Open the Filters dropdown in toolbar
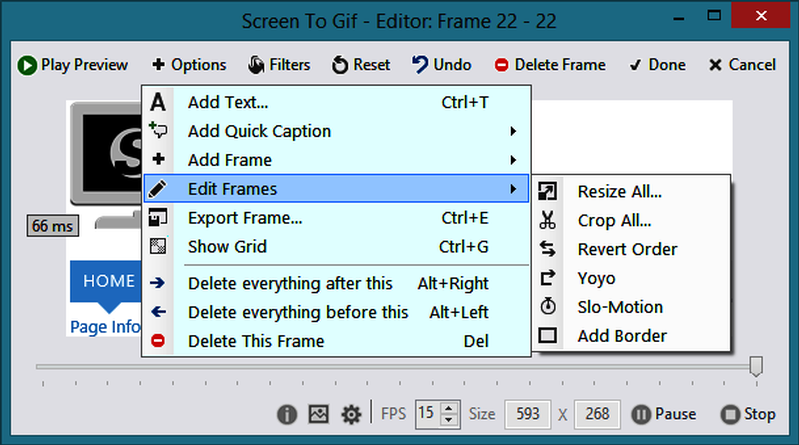Image resolution: width=799 pixels, height=445 pixels. 279,65
